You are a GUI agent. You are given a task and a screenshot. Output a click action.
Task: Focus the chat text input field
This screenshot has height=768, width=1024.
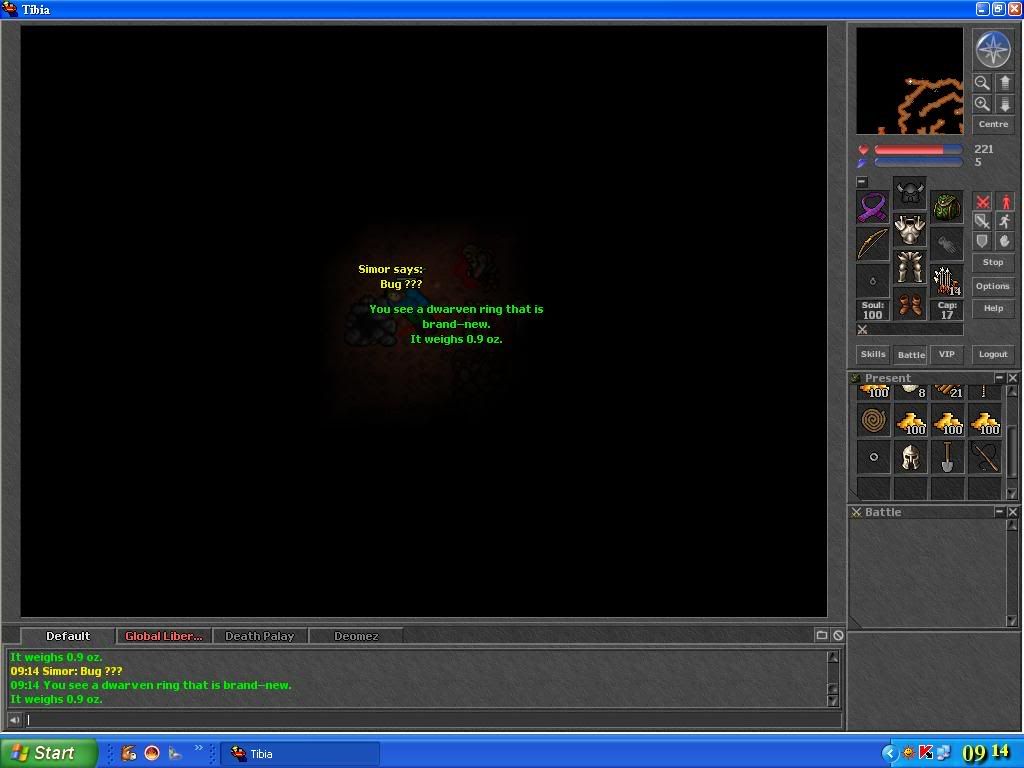coord(434,720)
